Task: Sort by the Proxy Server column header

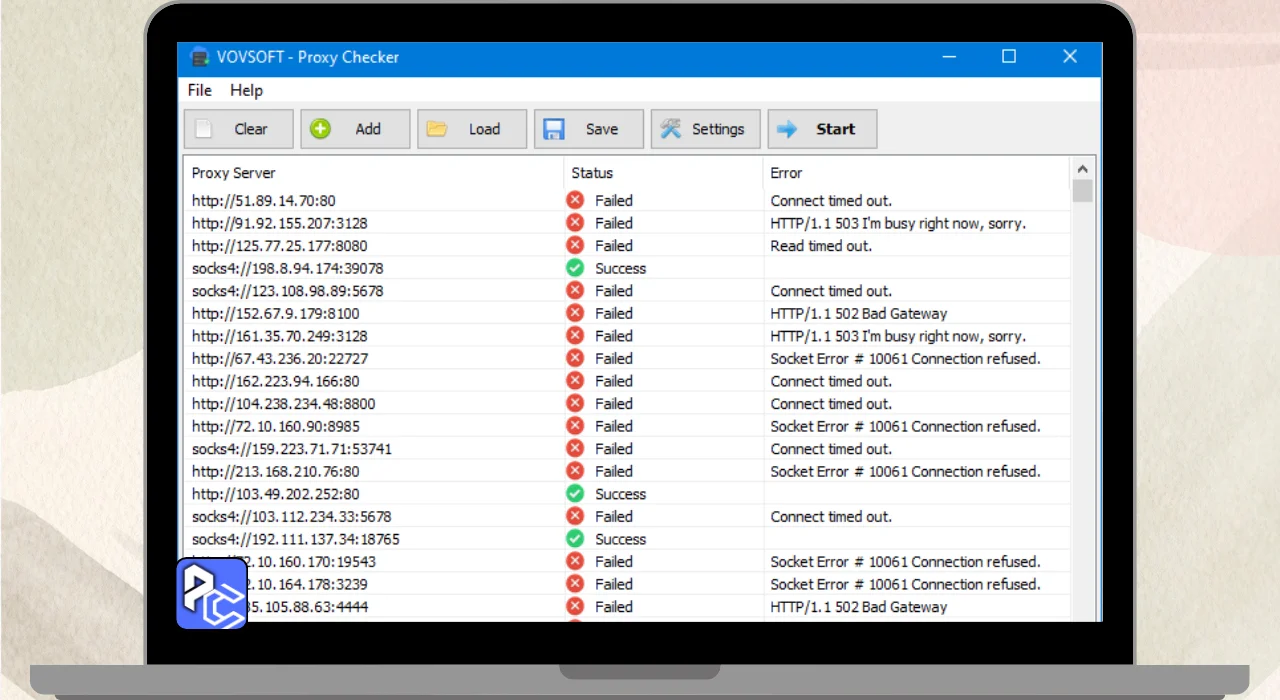Action: click(x=234, y=173)
